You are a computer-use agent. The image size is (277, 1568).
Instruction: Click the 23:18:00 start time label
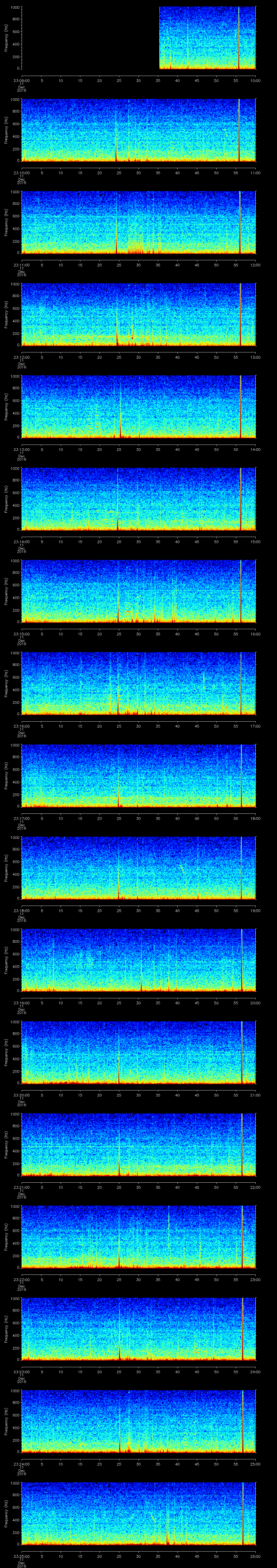[21, 910]
